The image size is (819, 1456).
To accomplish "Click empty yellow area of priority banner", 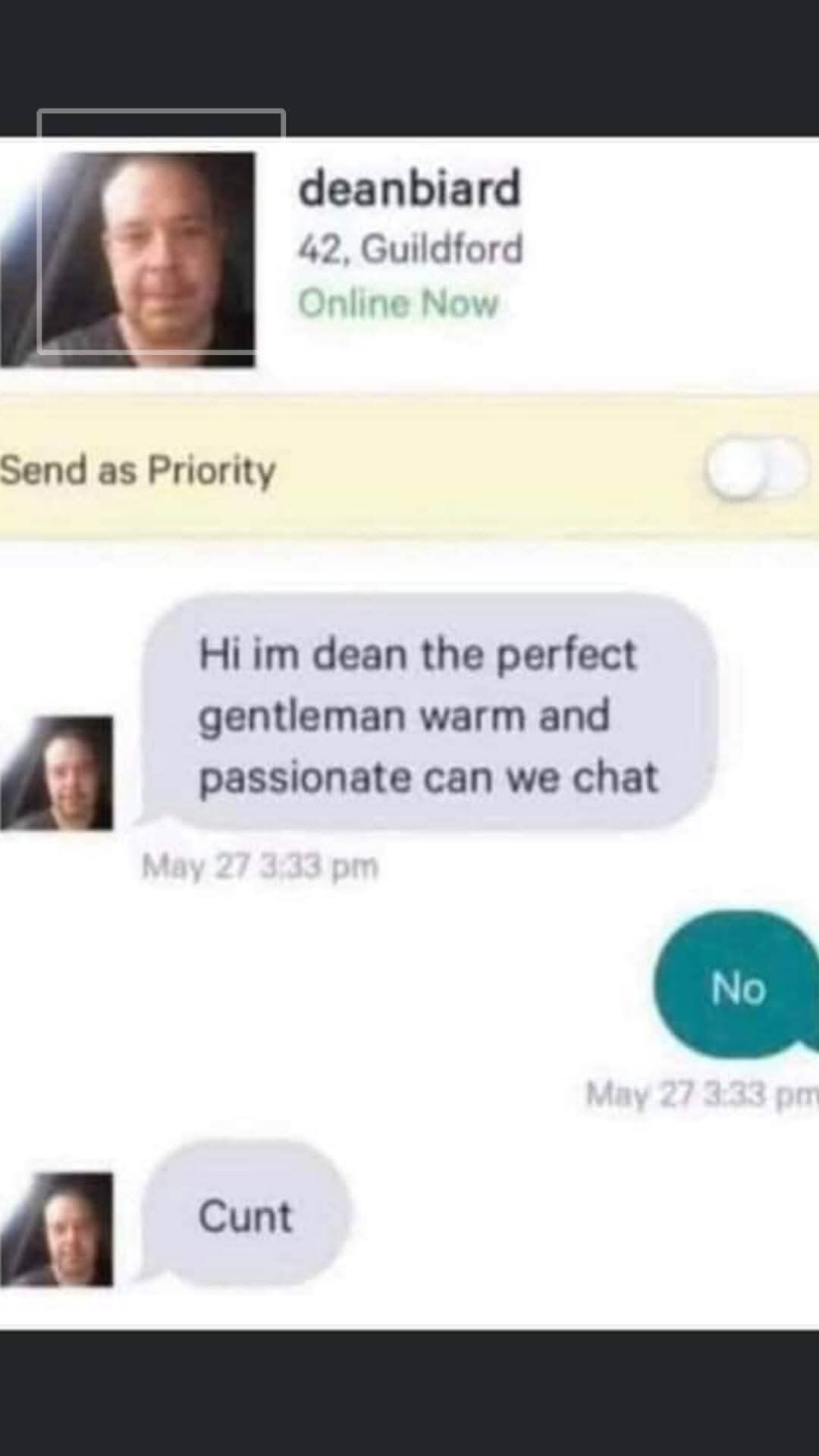I will tap(485, 469).
